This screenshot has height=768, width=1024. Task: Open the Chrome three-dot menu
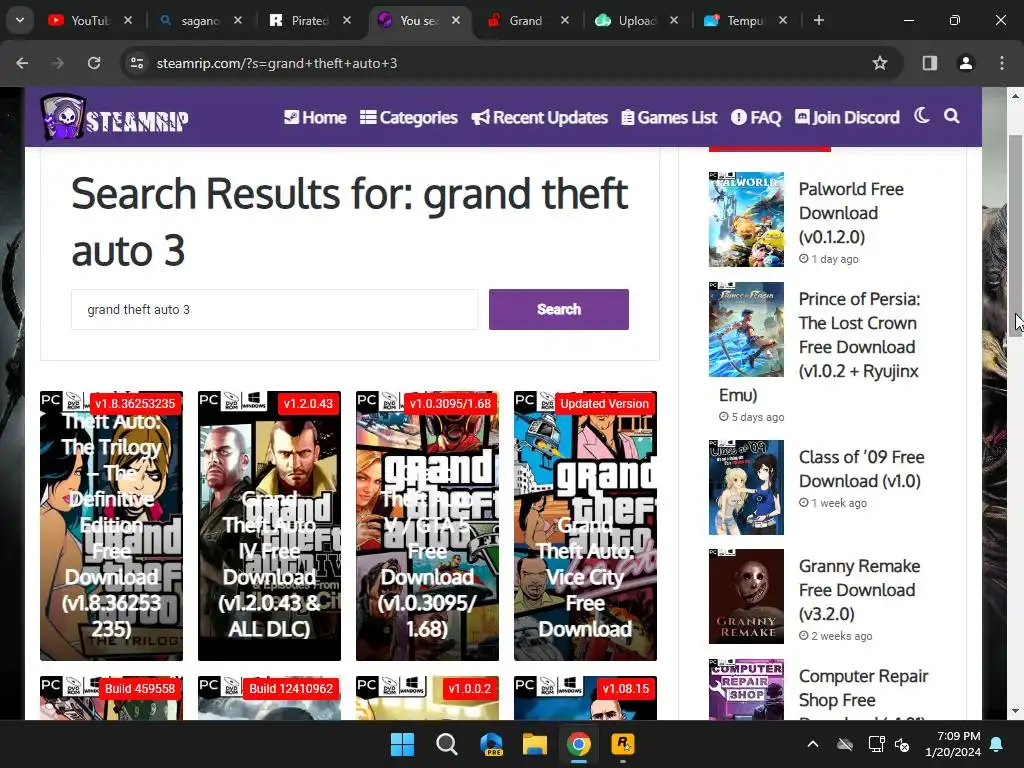coord(1002,63)
